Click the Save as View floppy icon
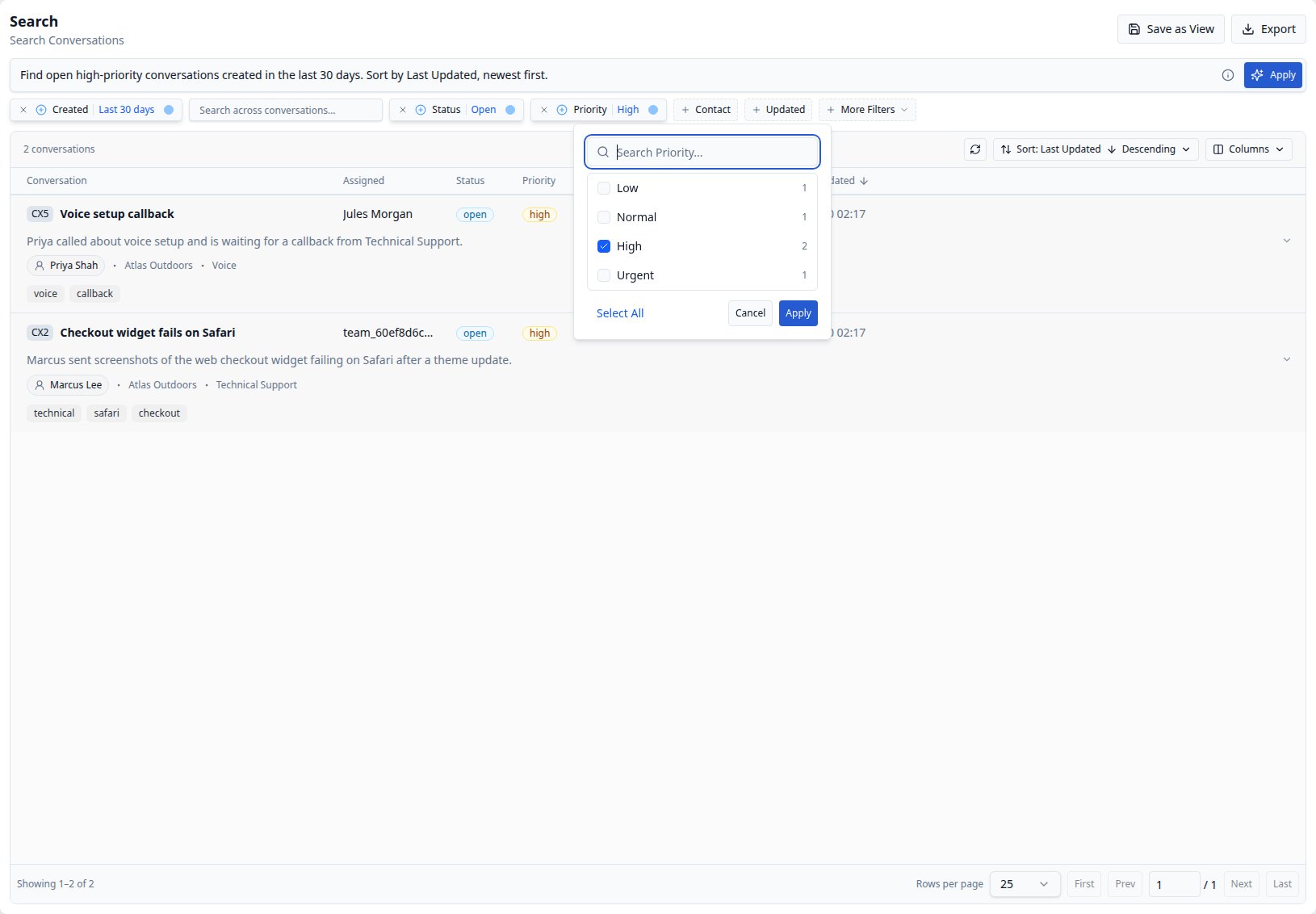The image size is (1316, 914). coord(1134,29)
